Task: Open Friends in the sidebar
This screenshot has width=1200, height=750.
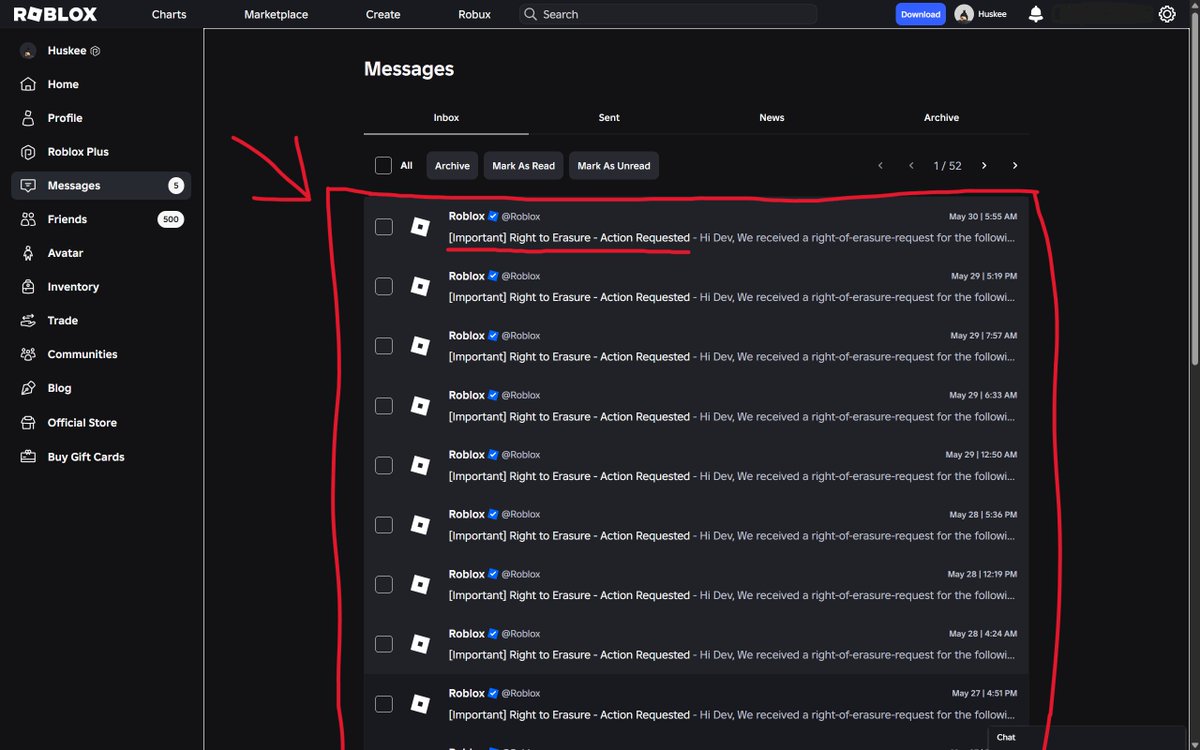Action: 67,219
